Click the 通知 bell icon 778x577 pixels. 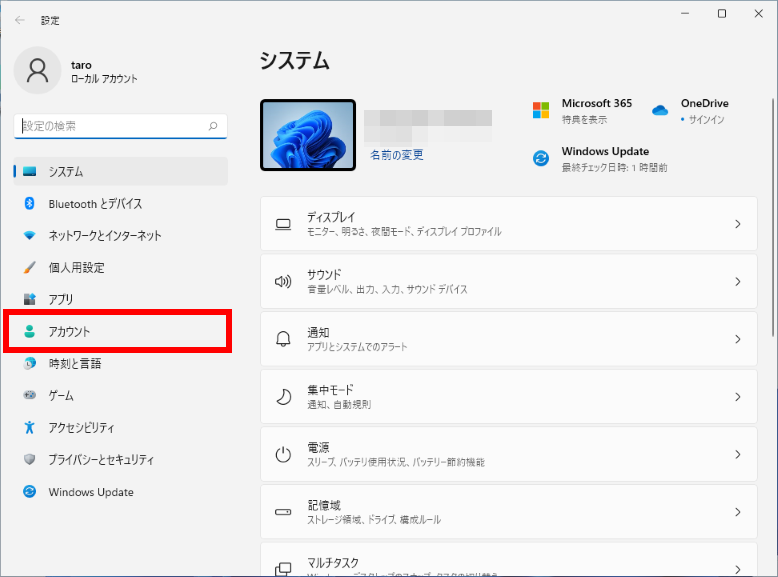point(283,339)
